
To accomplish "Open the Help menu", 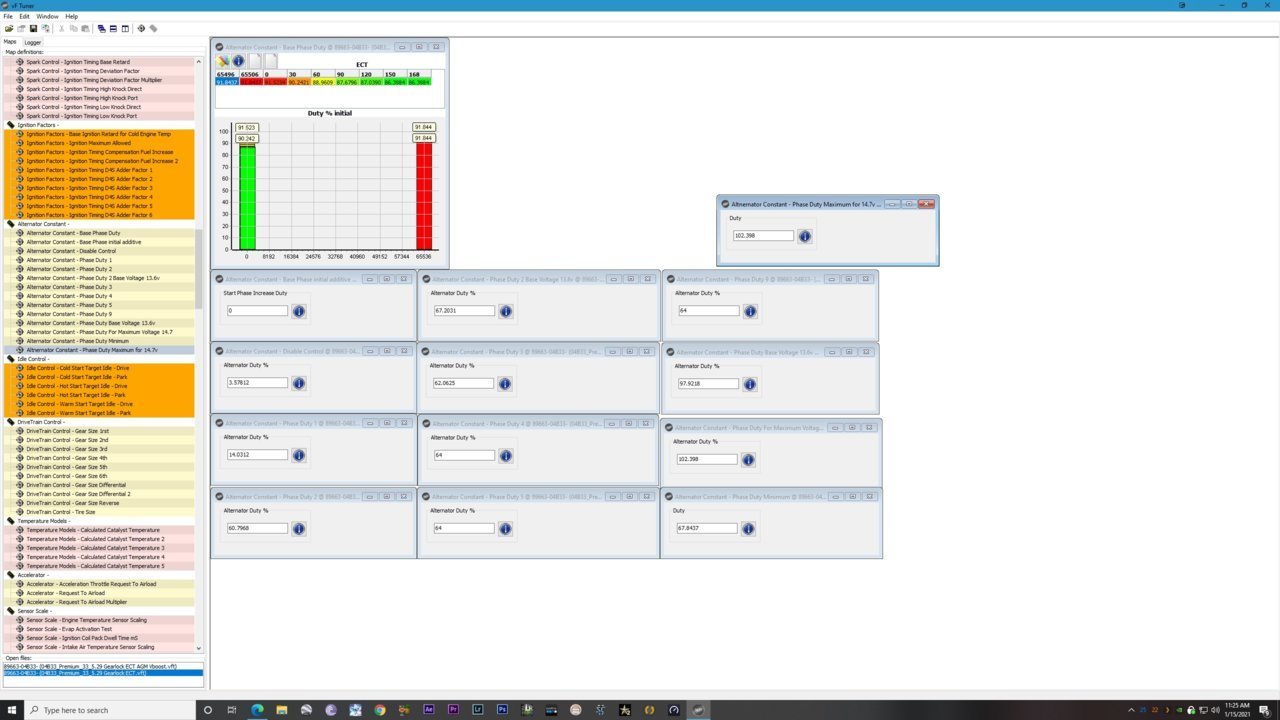I will tap(71, 16).
